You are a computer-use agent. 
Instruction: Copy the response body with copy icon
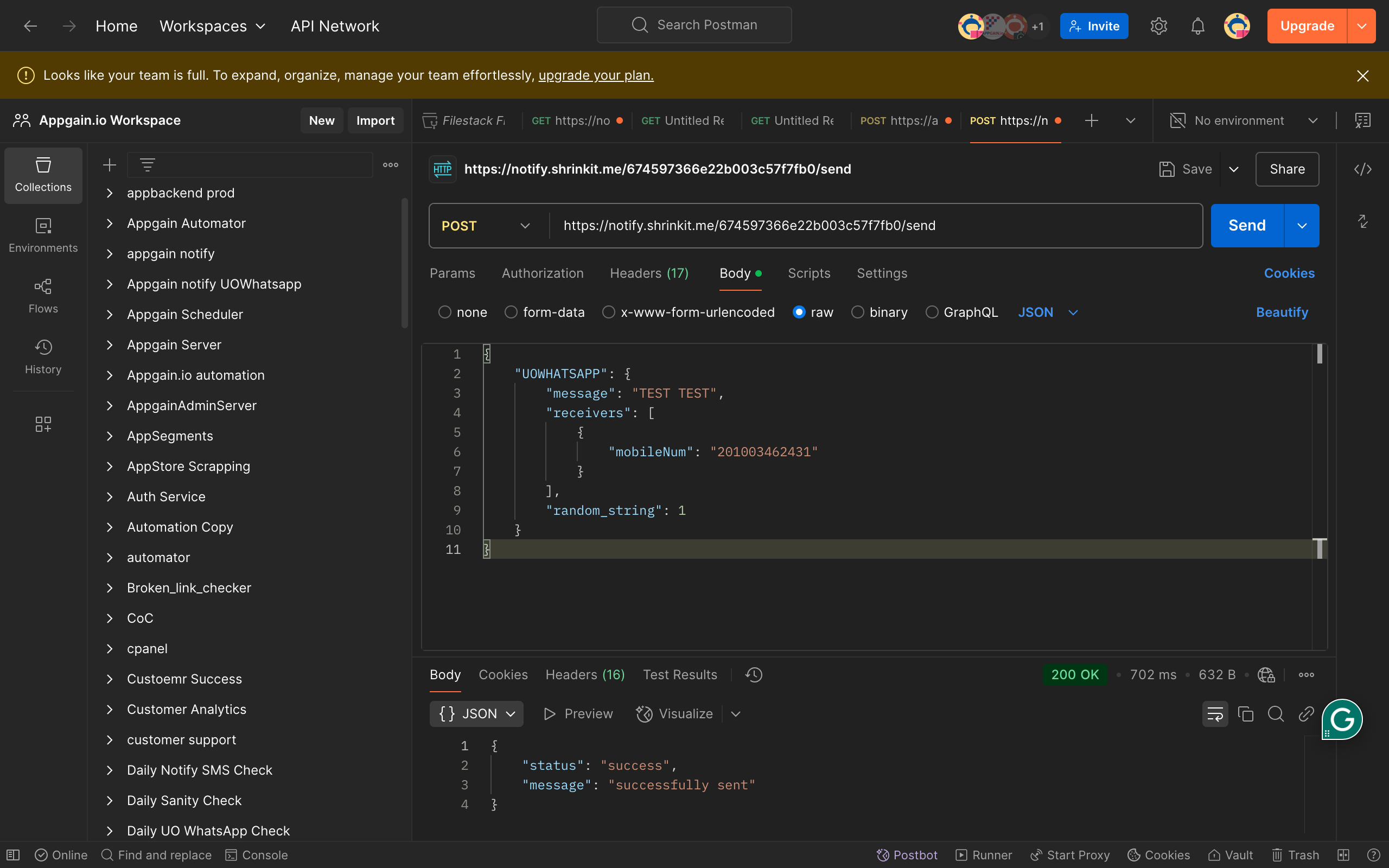tap(1246, 713)
